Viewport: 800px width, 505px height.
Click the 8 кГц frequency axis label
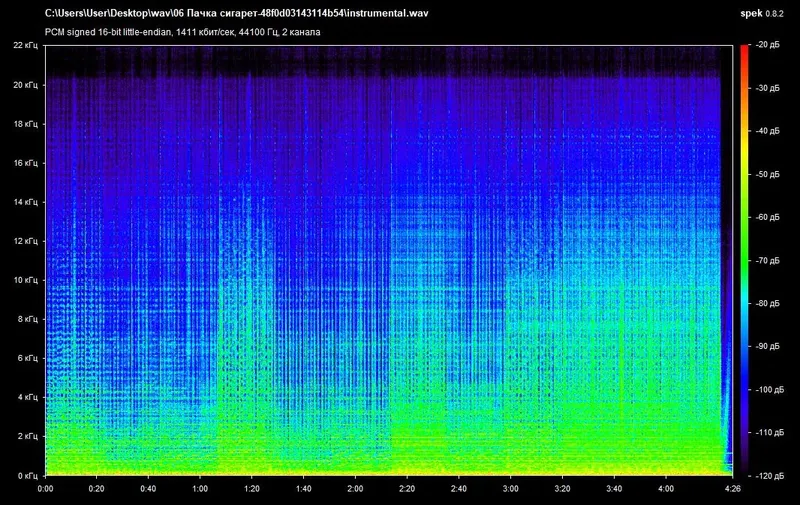point(28,319)
